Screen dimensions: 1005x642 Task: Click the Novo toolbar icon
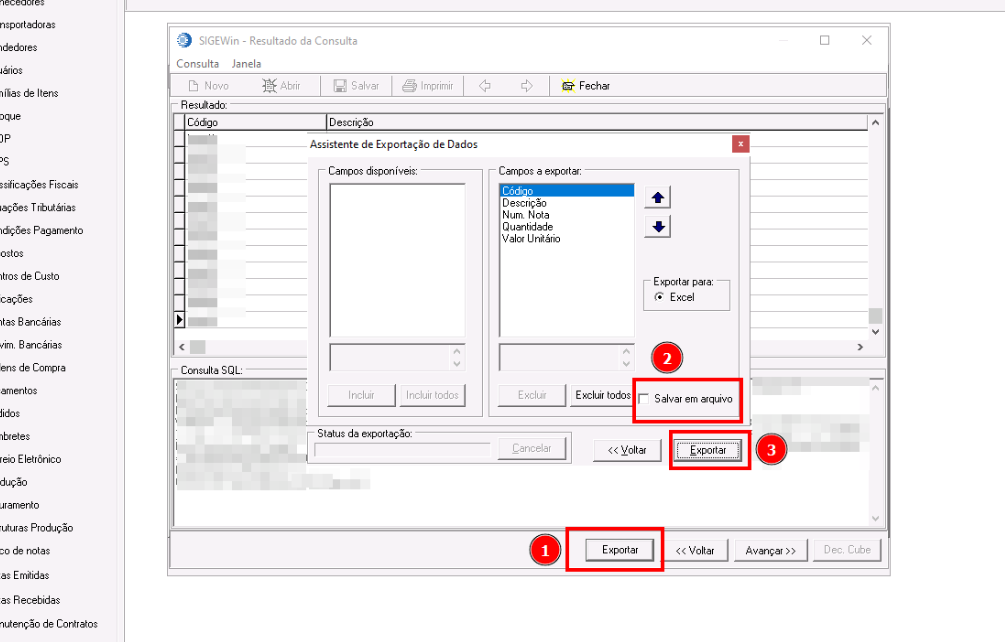coord(194,86)
